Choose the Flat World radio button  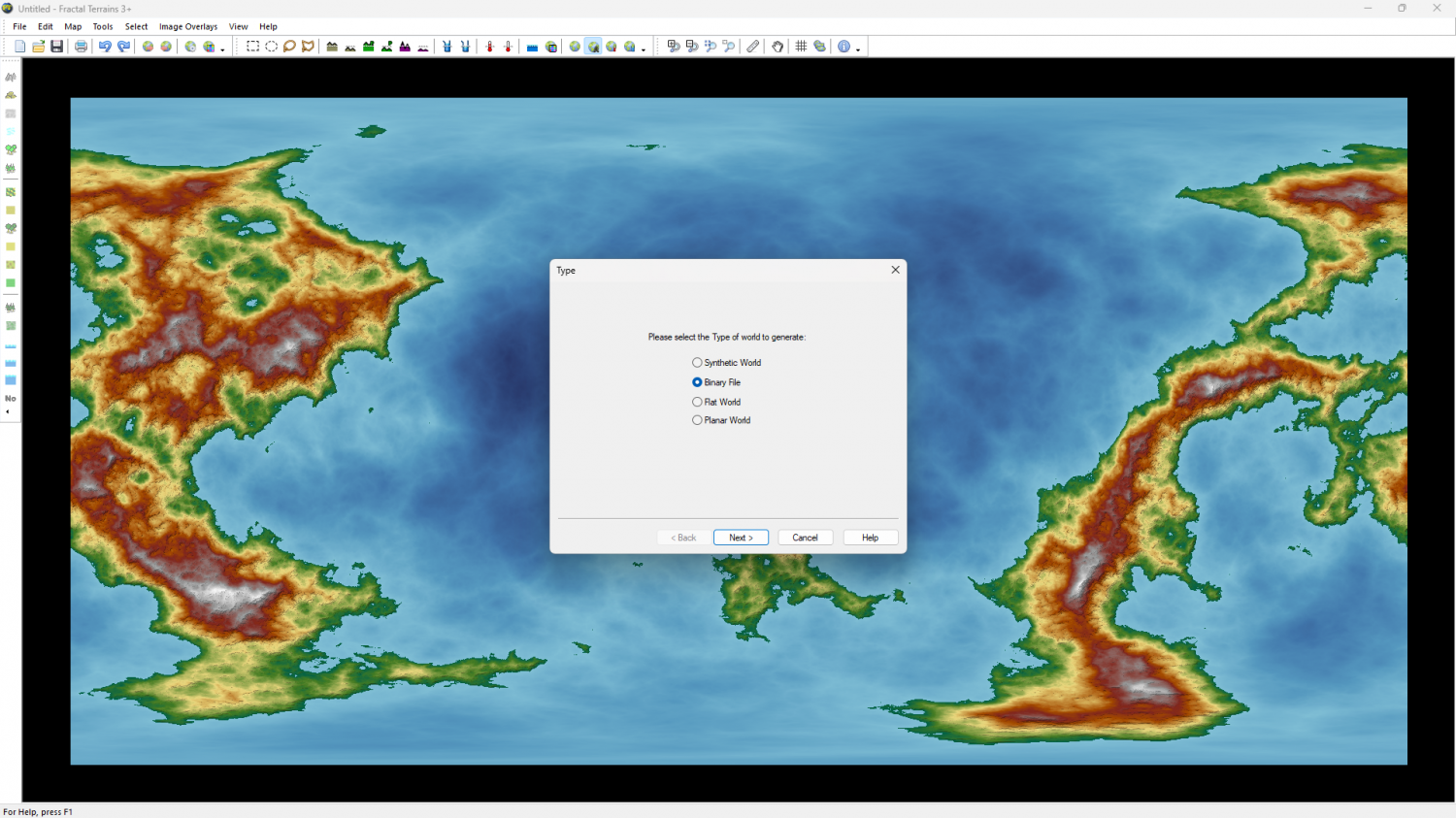click(x=697, y=402)
